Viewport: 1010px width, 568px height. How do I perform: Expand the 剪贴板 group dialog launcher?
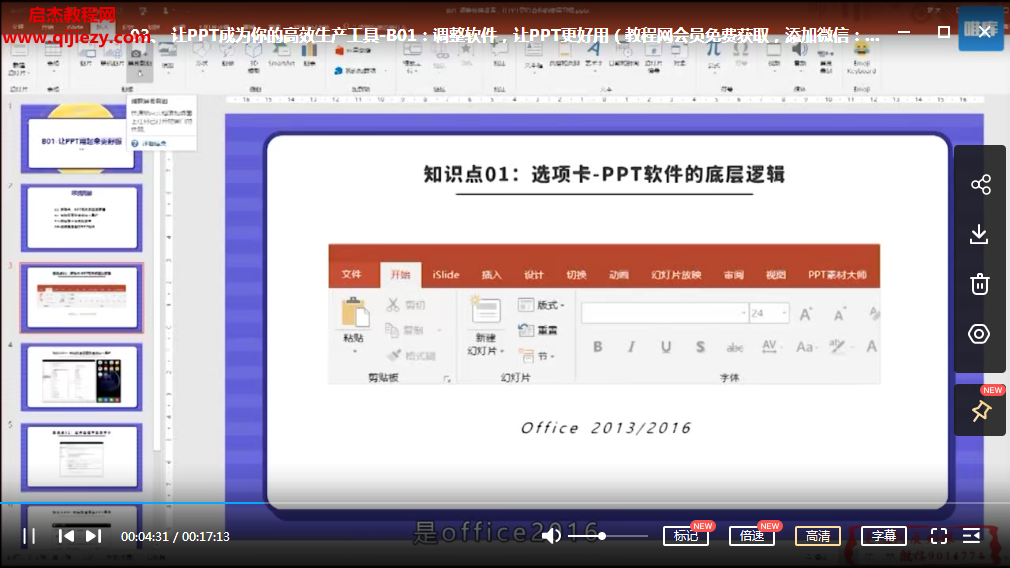(447, 379)
